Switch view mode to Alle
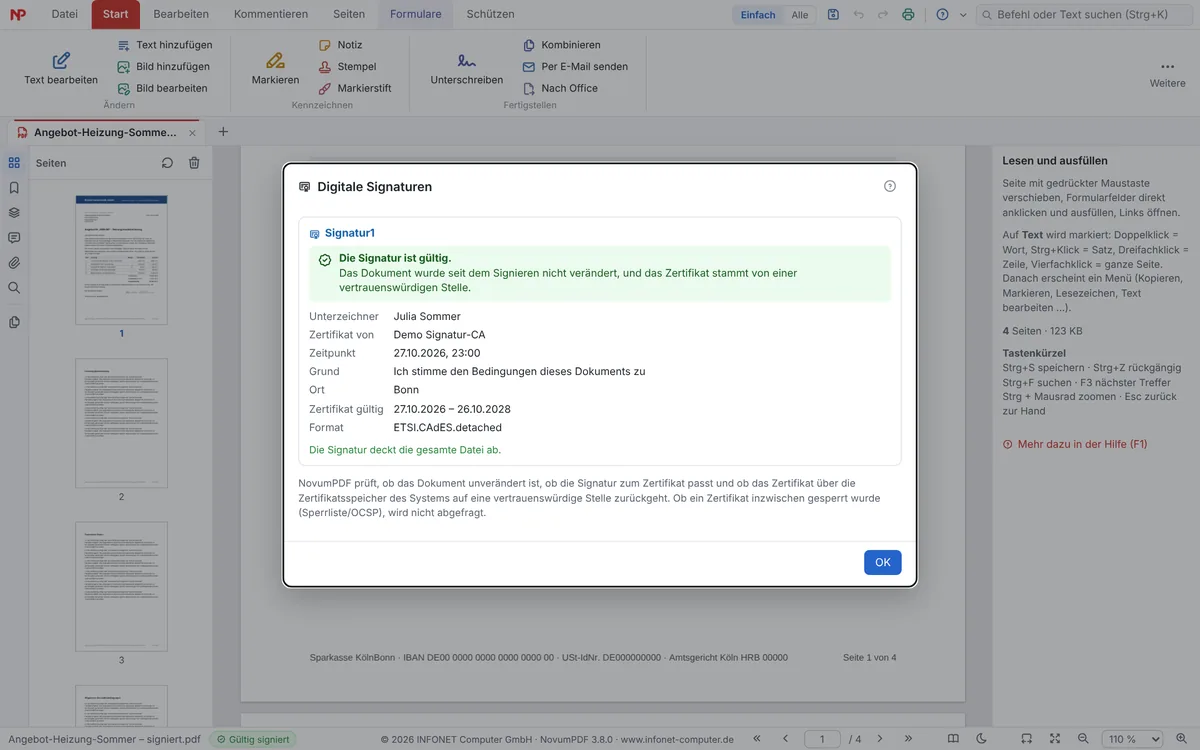Viewport: 1200px width, 750px height. (800, 15)
